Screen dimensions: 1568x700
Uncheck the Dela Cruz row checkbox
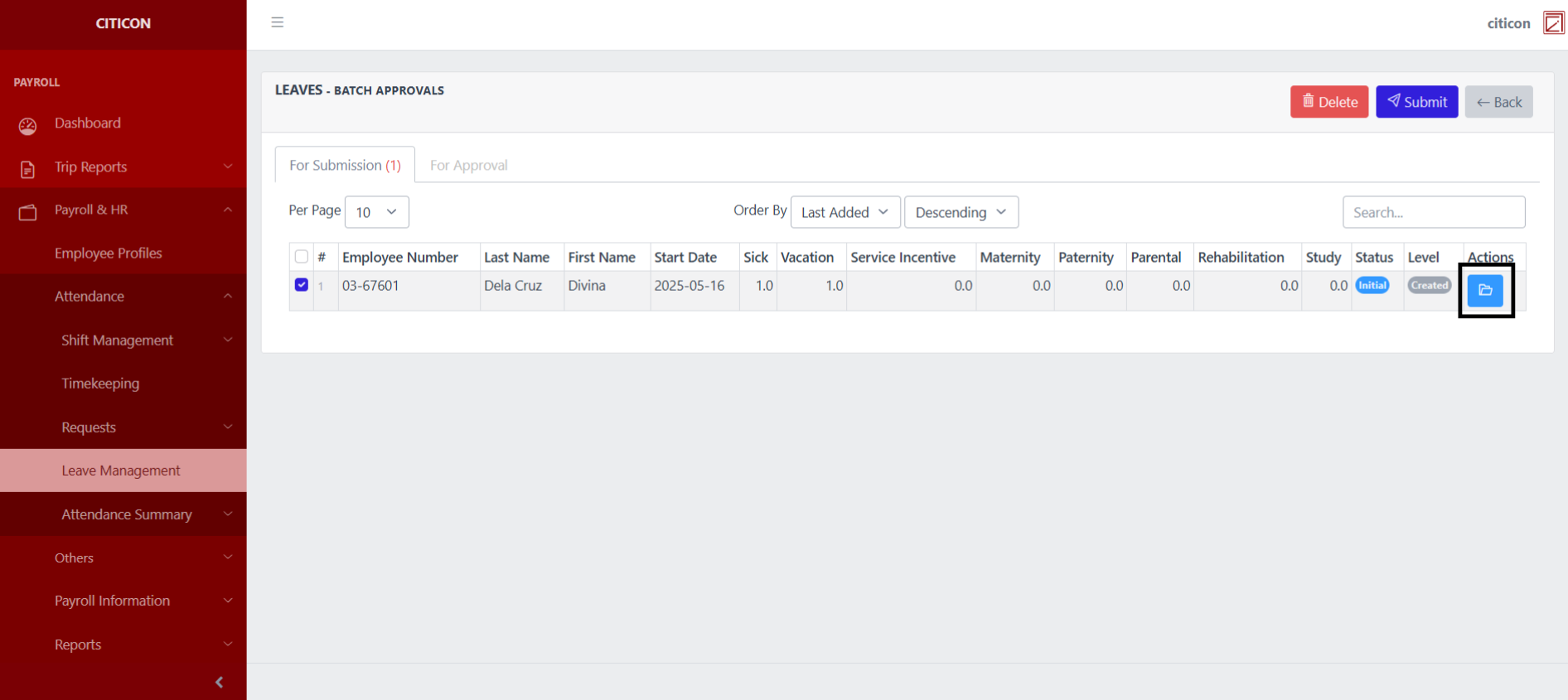tap(302, 285)
